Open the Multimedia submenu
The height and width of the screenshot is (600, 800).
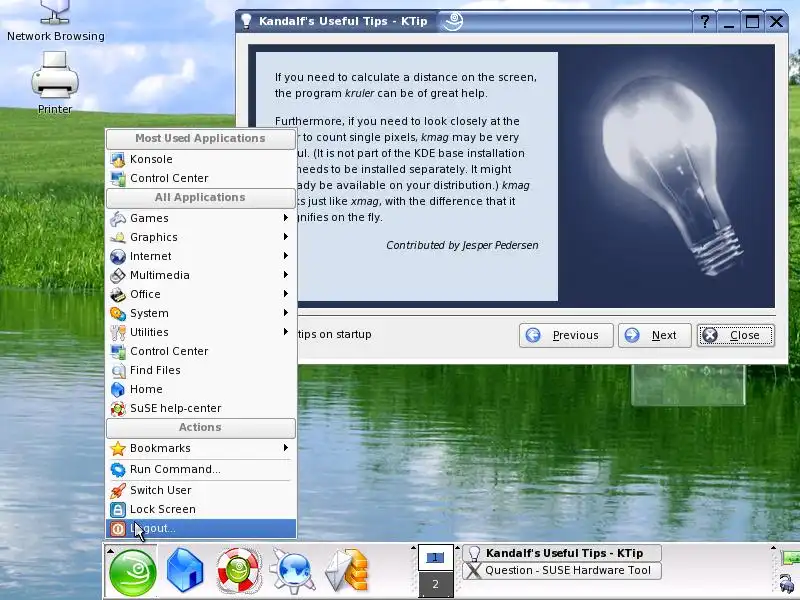click(201, 275)
